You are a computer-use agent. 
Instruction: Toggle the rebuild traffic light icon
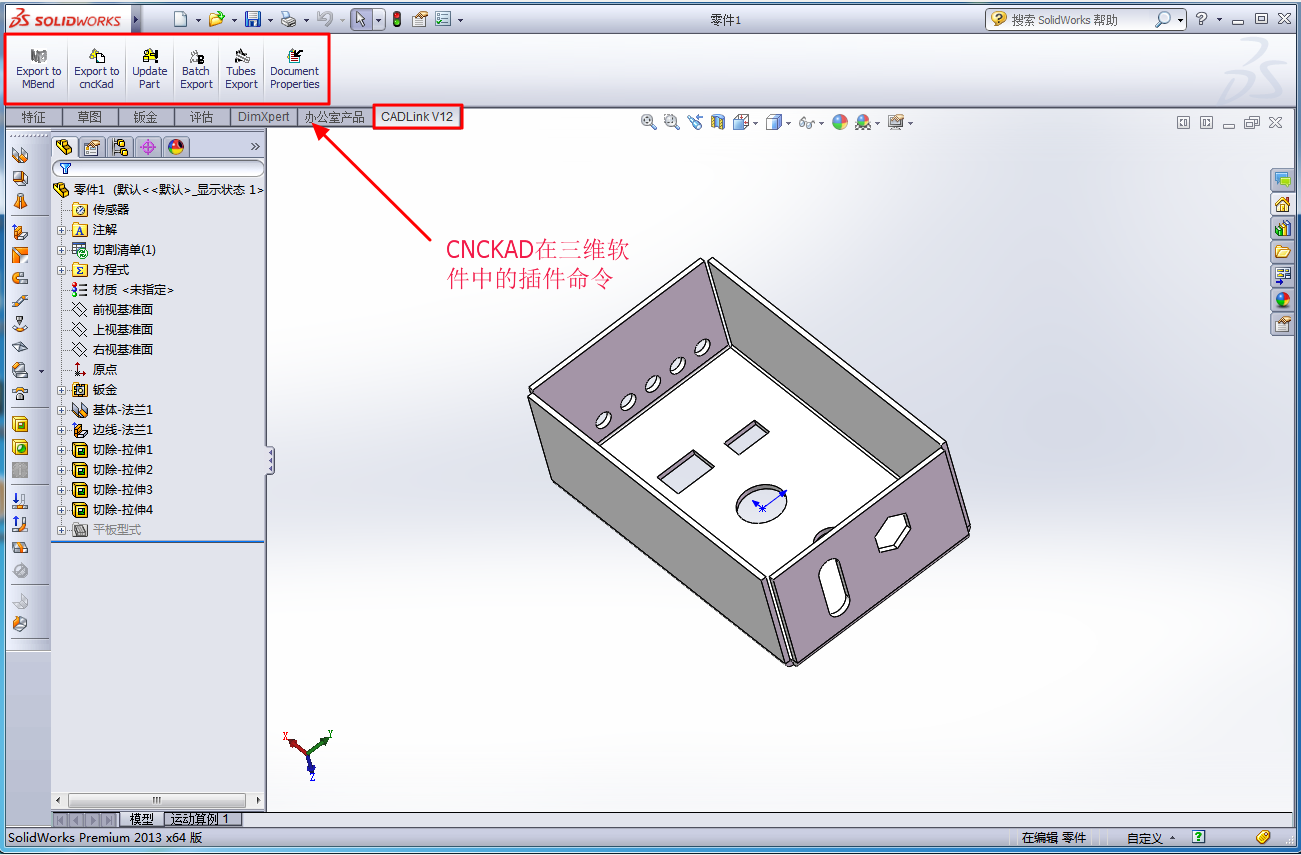pos(397,19)
